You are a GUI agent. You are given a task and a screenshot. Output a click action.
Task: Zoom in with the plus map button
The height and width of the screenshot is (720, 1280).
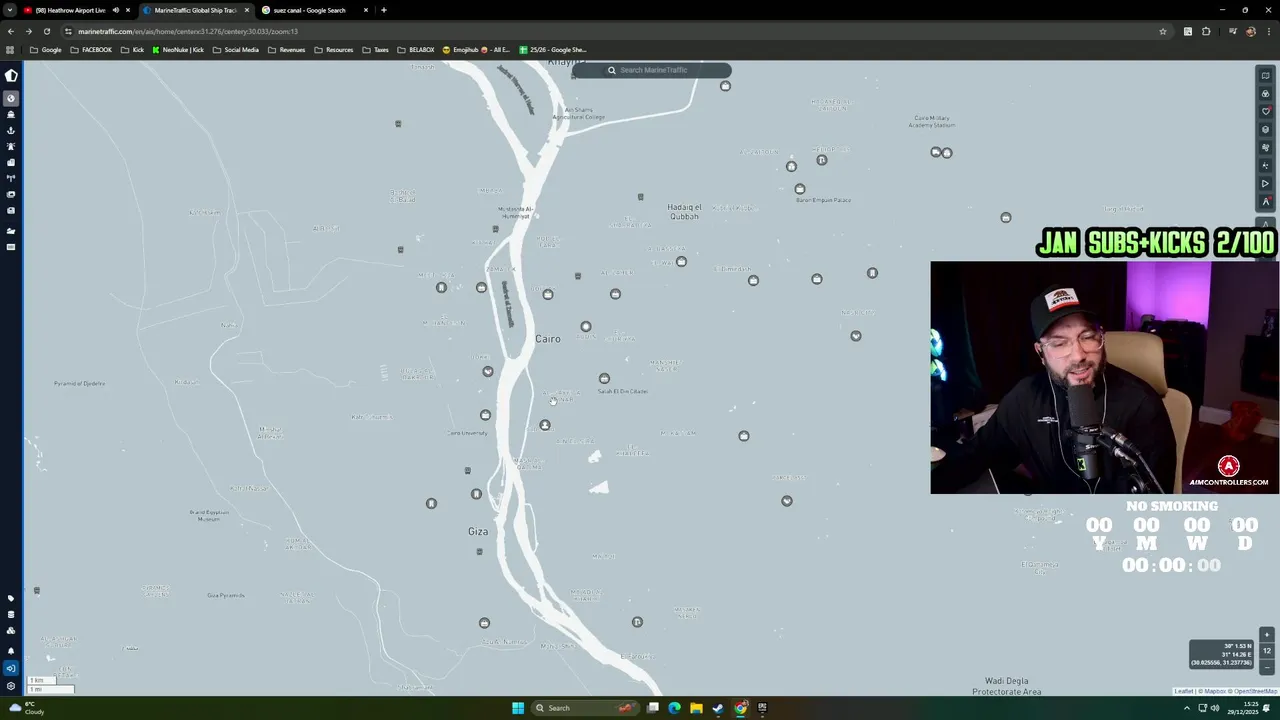[1267, 635]
